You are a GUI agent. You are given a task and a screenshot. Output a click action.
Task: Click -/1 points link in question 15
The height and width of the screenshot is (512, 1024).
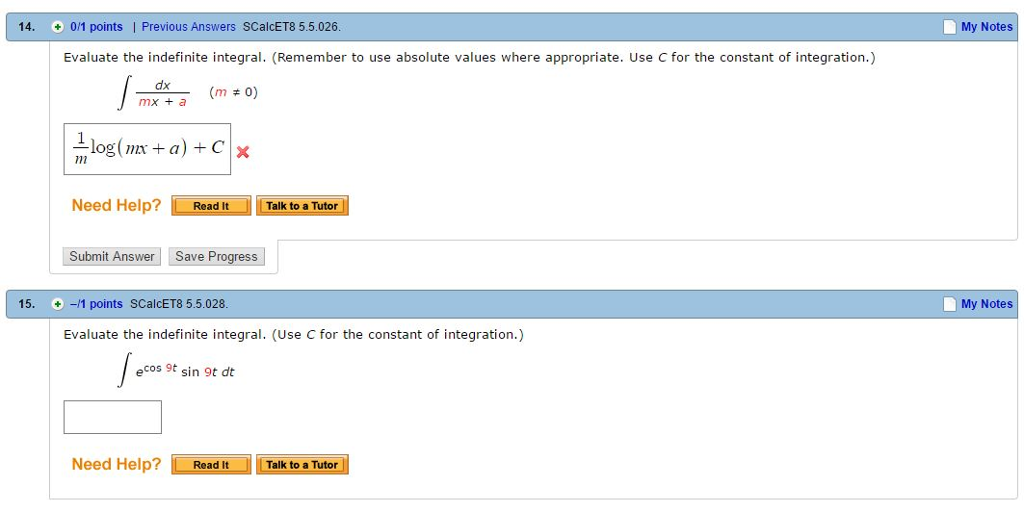click(96, 304)
